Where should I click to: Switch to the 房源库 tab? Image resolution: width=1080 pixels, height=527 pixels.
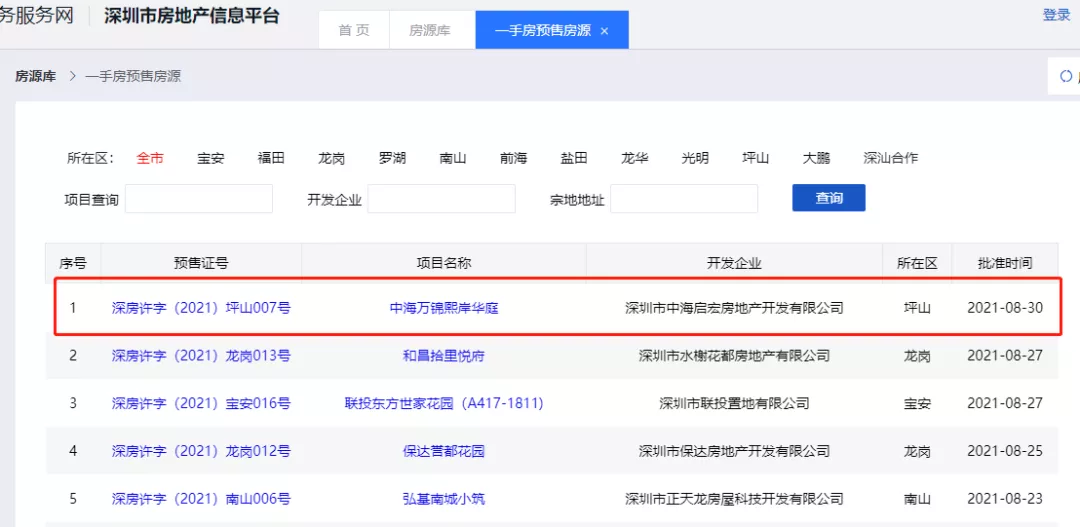[430, 30]
